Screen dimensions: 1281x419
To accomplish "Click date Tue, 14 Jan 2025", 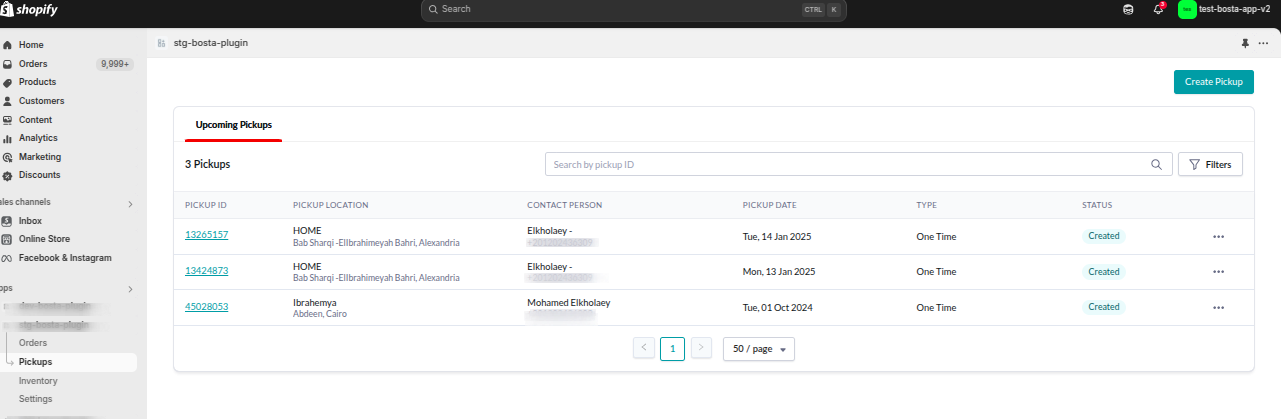I will [779, 236].
